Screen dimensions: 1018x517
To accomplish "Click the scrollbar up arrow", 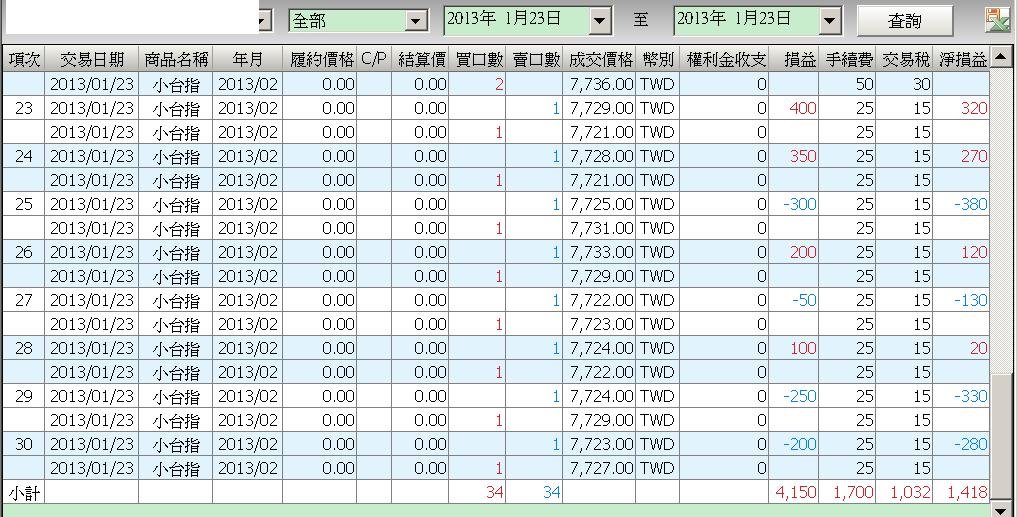I will [x=1001, y=57].
